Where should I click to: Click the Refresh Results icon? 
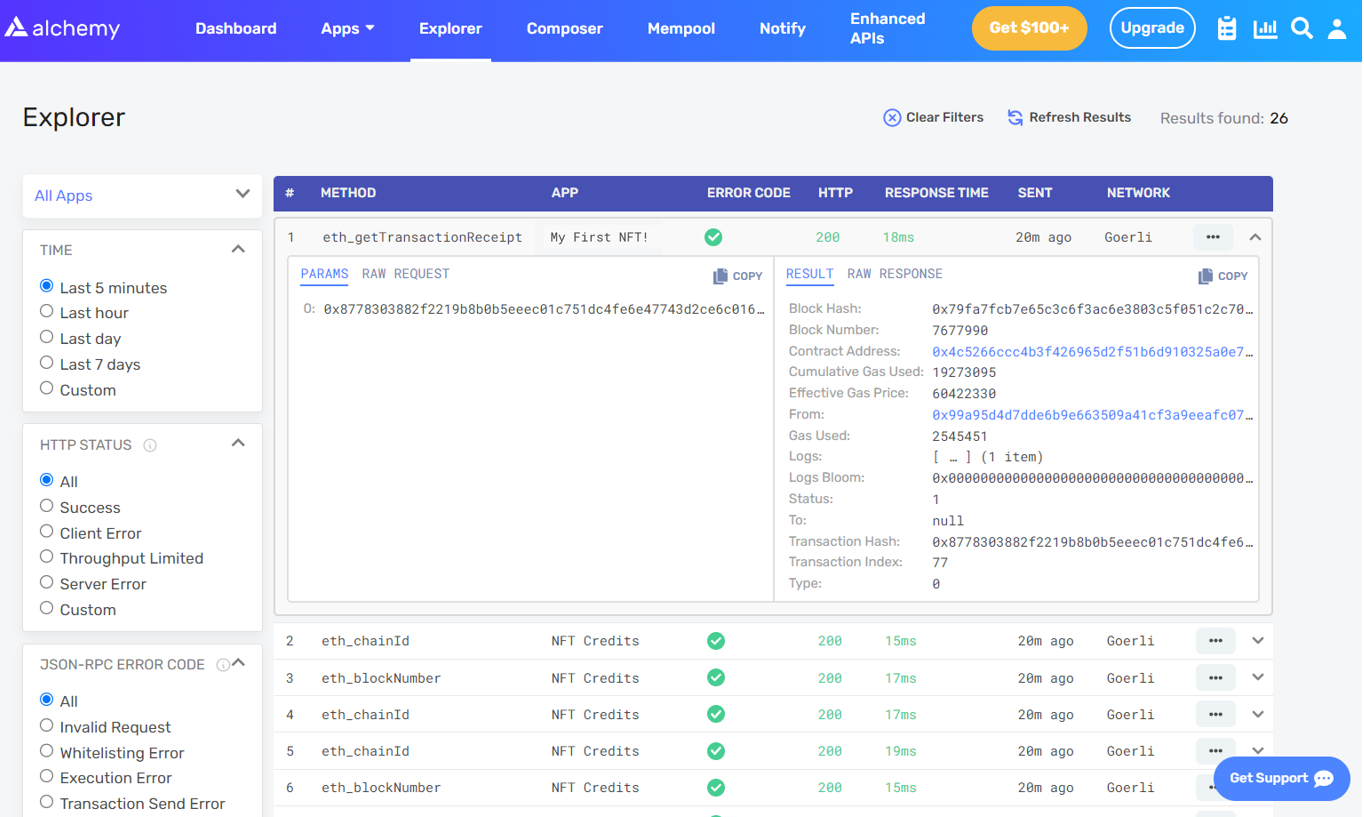[x=1013, y=117]
